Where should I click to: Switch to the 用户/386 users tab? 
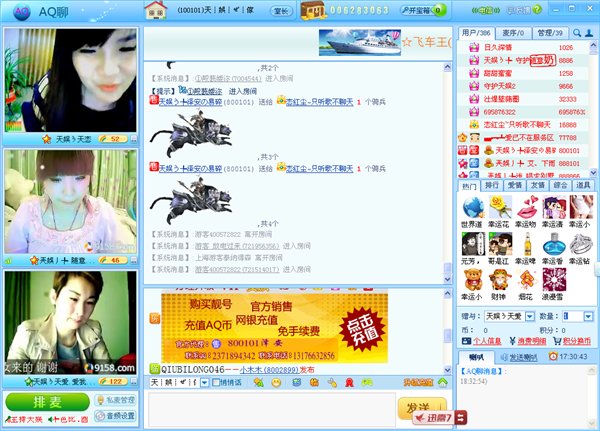pyautogui.click(x=476, y=33)
